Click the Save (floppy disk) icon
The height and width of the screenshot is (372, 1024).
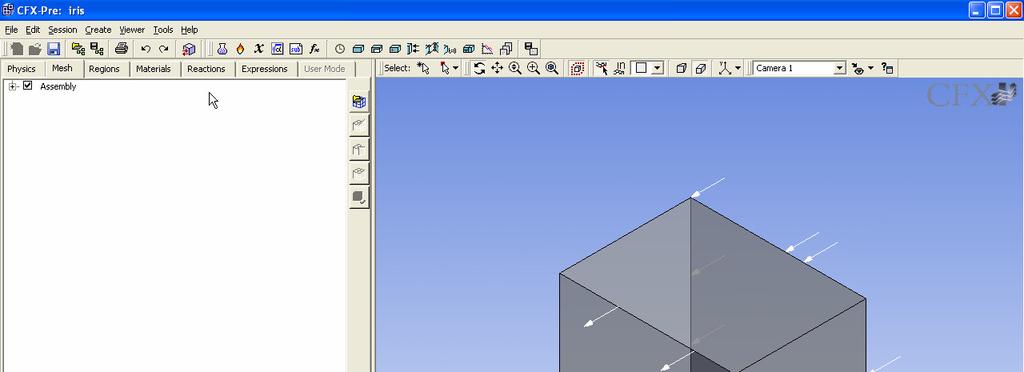pyautogui.click(x=54, y=49)
